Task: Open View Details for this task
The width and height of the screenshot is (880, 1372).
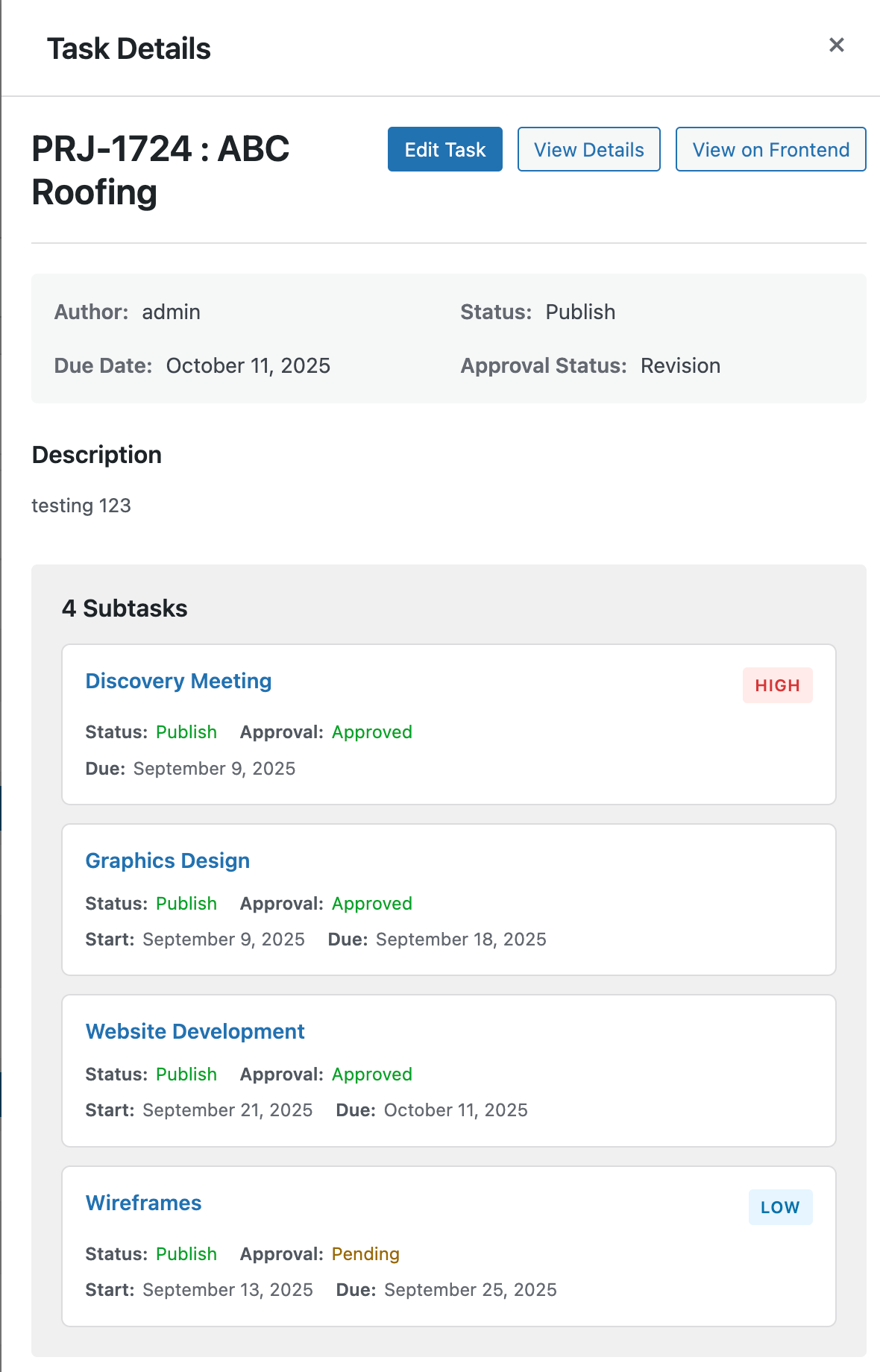Action: tap(588, 149)
